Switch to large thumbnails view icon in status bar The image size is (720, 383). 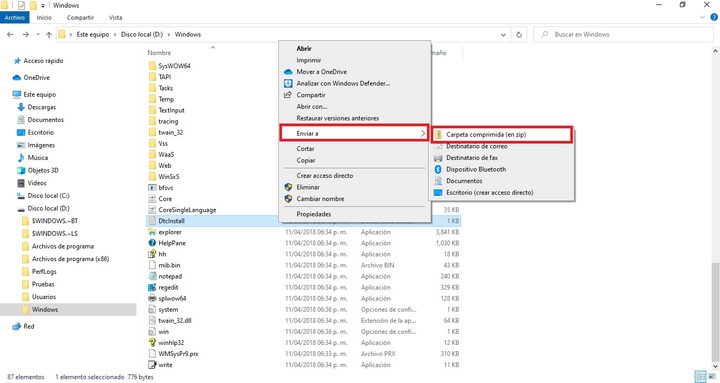click(711, 377)
